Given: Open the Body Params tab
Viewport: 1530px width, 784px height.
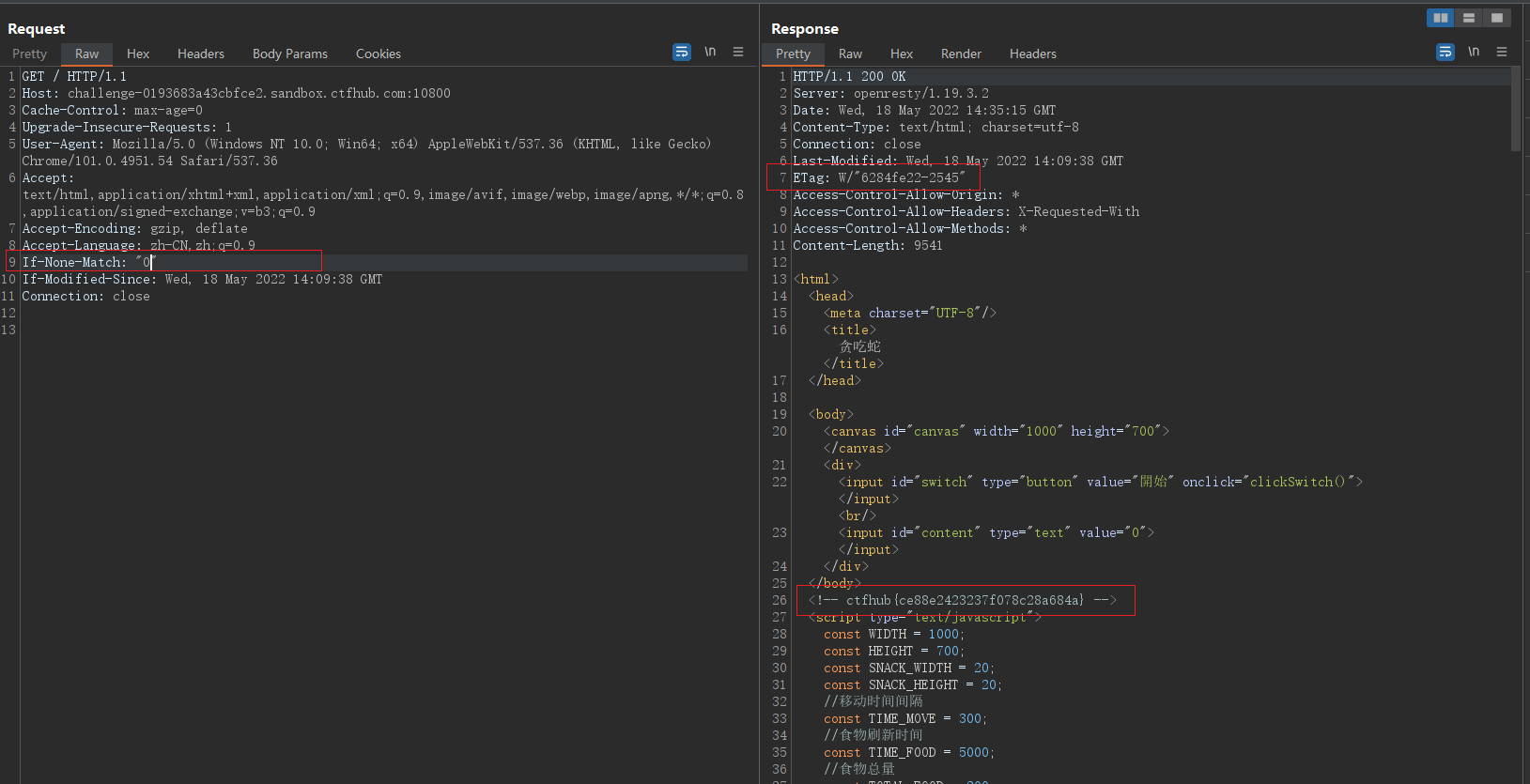Looking at the screenshot, I should [x=290, y=54].
